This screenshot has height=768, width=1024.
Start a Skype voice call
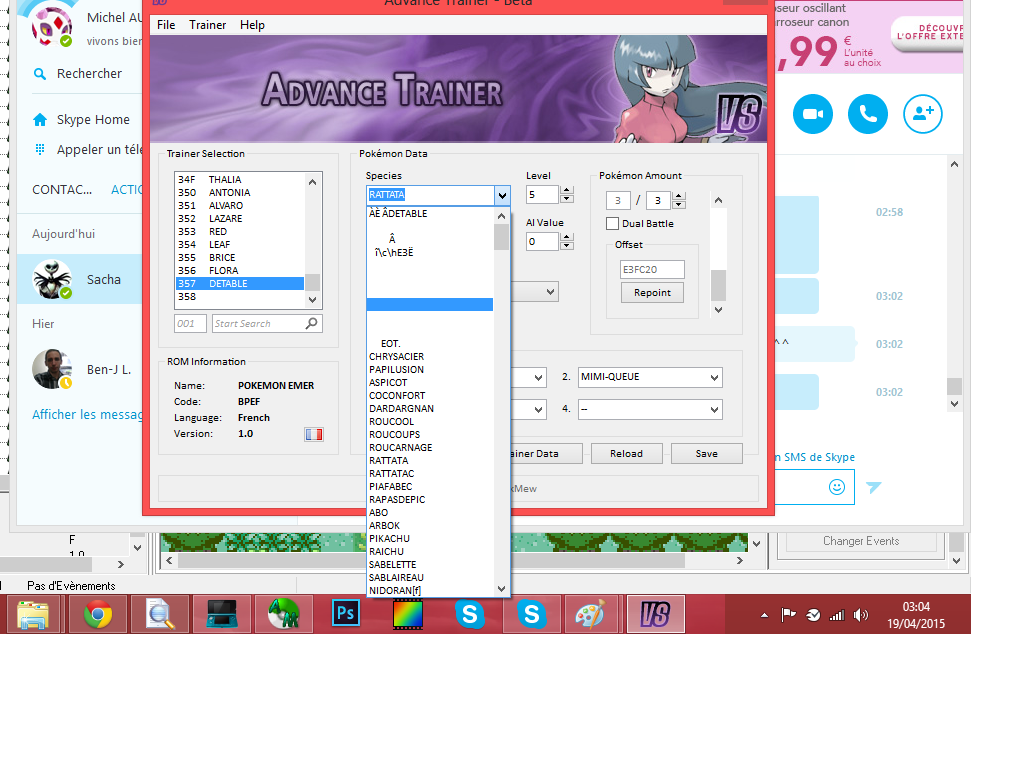[867, 114]
